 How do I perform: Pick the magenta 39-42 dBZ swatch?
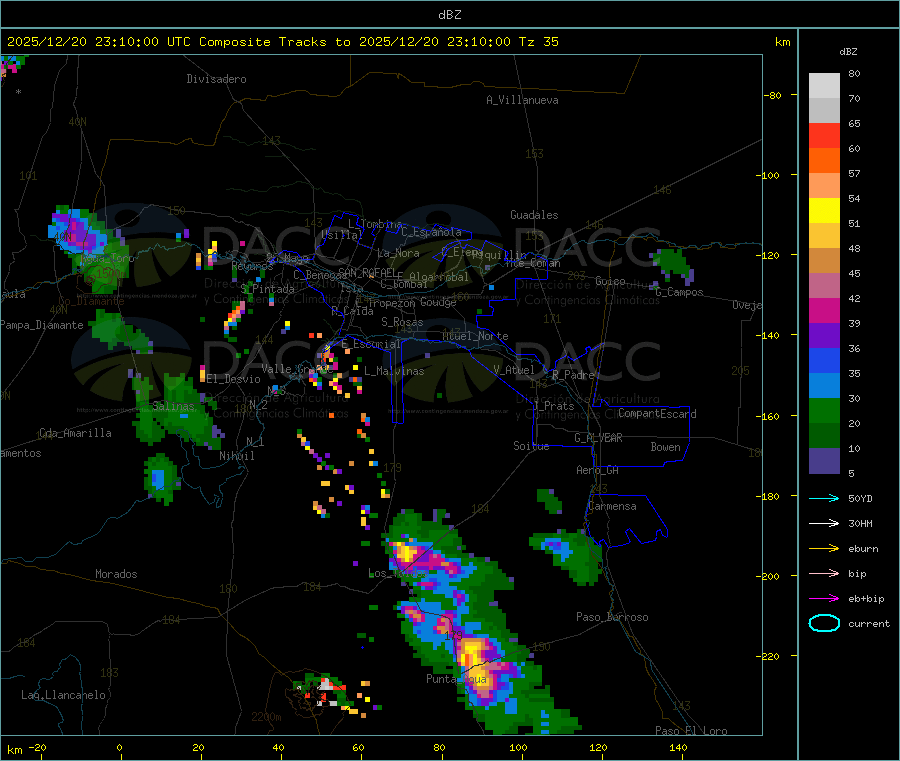pyautogui.click(x=824, y=310)
